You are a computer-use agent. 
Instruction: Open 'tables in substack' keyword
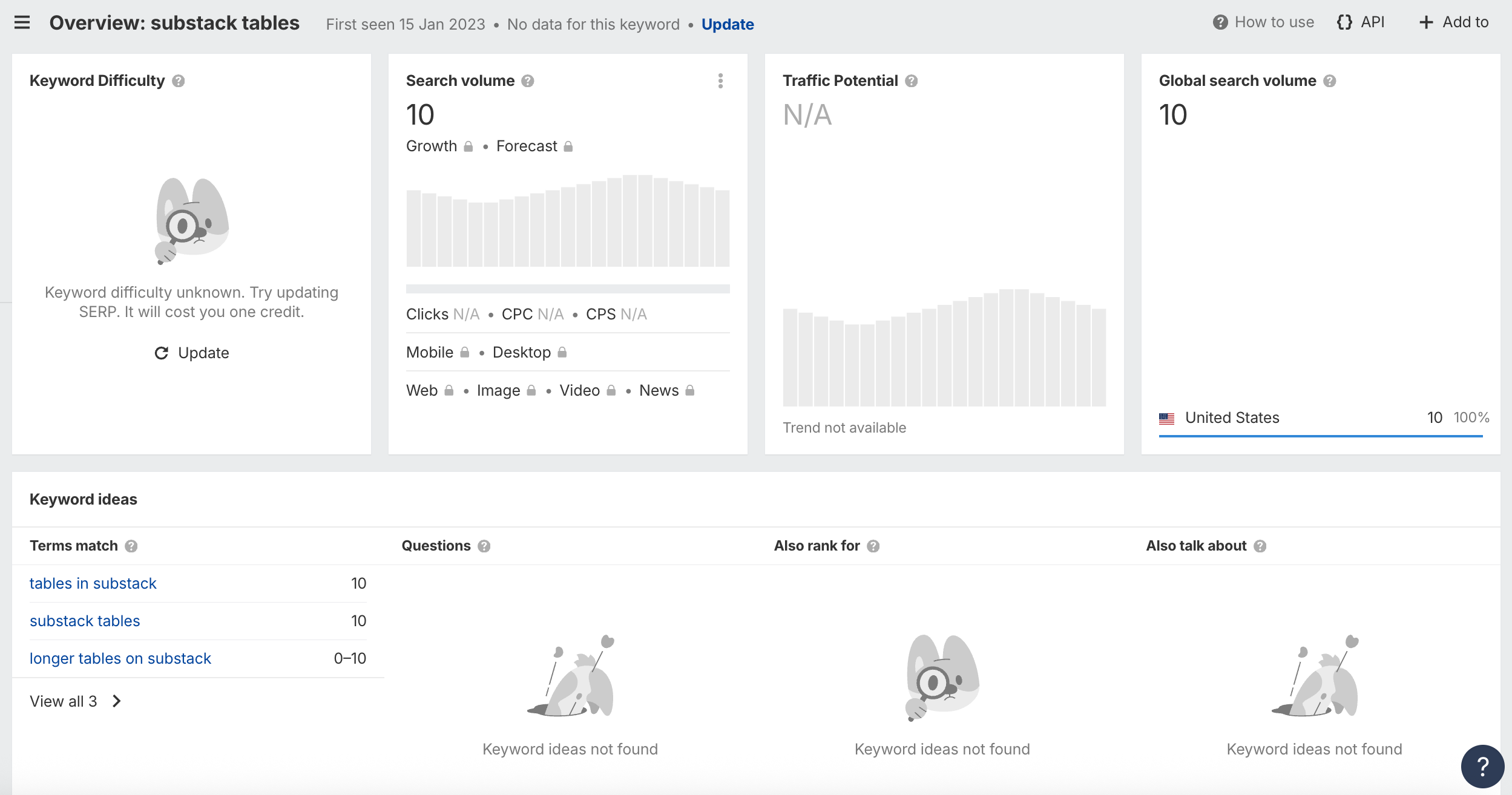point(93,584)
